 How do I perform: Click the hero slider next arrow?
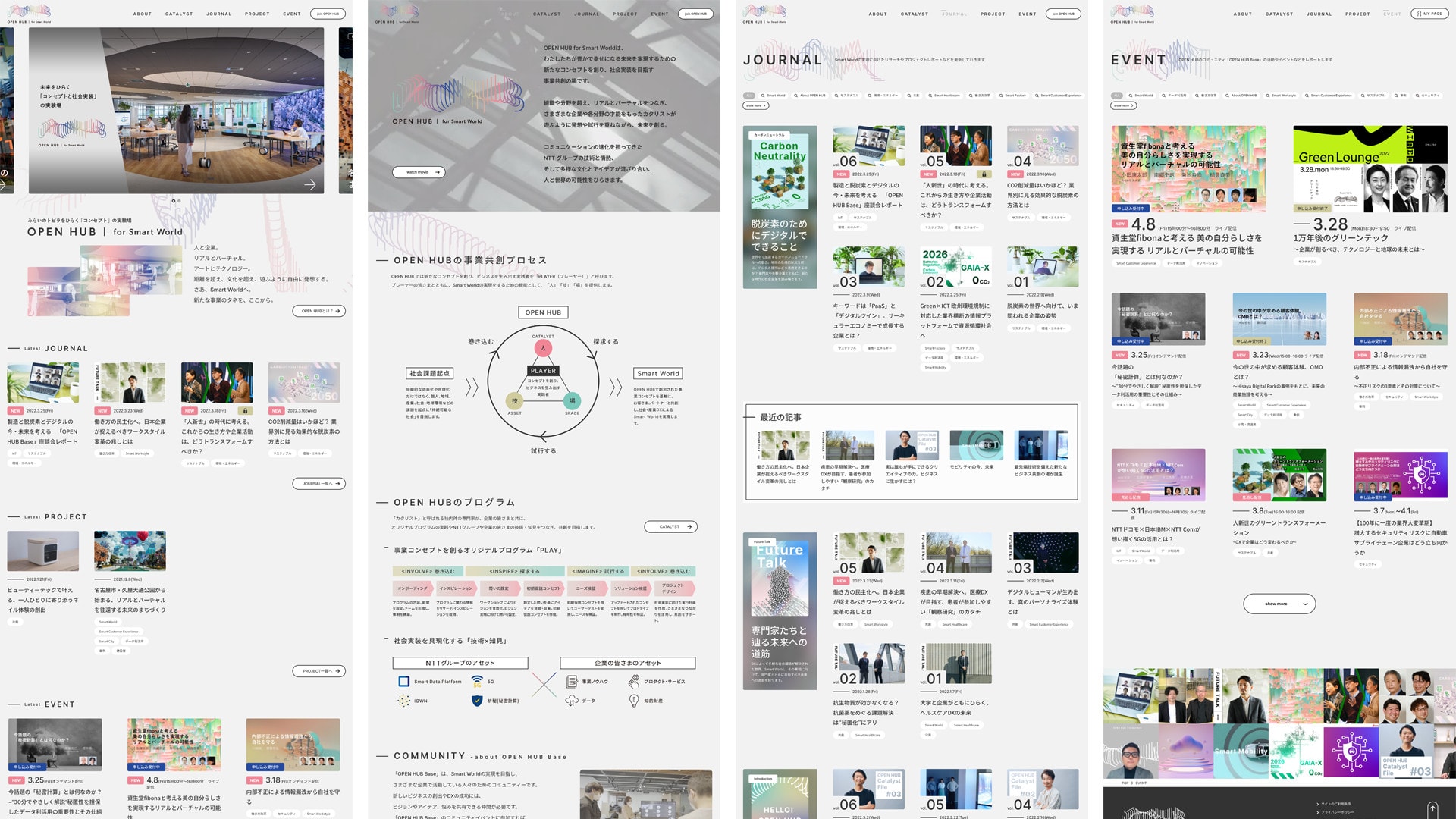click(x=310, y=184)
